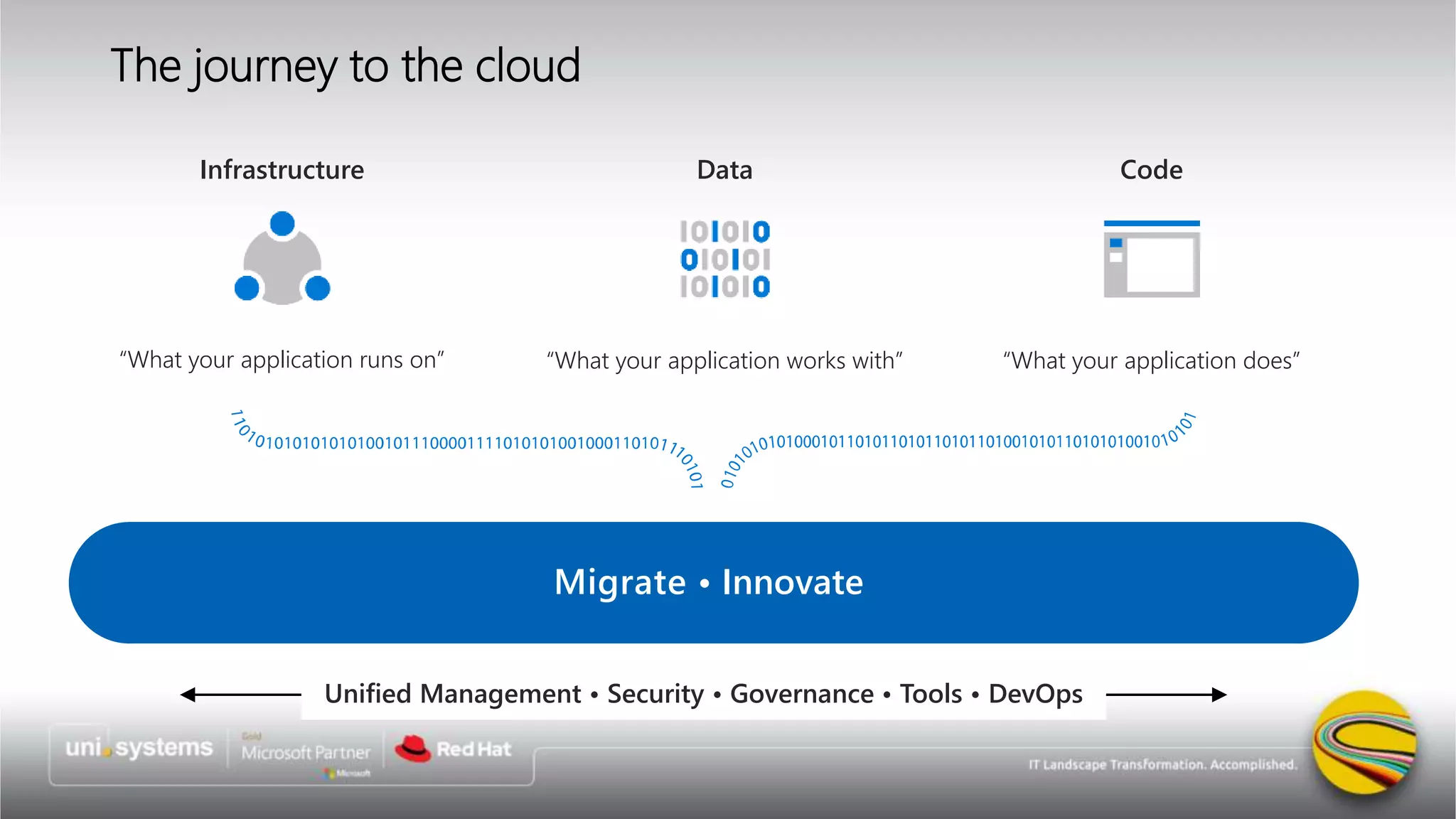The height and width of the screenshot is (819, 1456).
Task: Click the Red Hat fedora logo
Action: 414,749
